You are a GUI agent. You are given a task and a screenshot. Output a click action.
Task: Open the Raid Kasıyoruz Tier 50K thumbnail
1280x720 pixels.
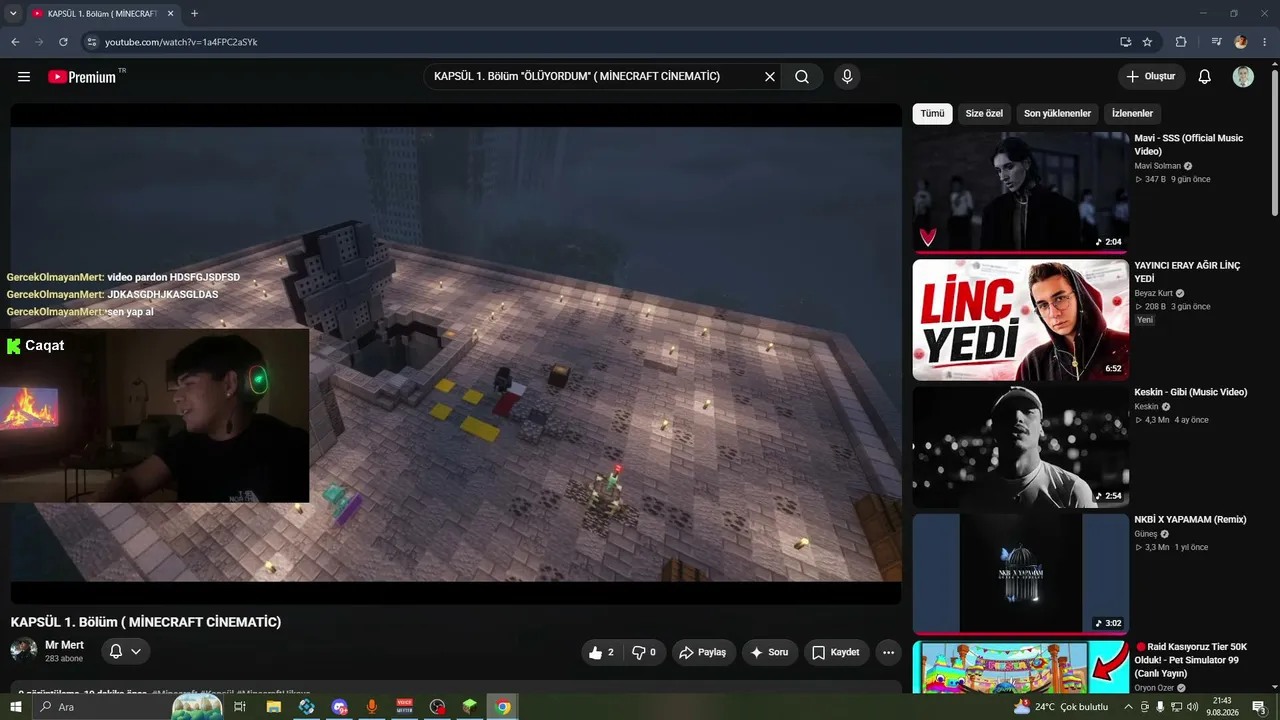tap(1020, 667)
